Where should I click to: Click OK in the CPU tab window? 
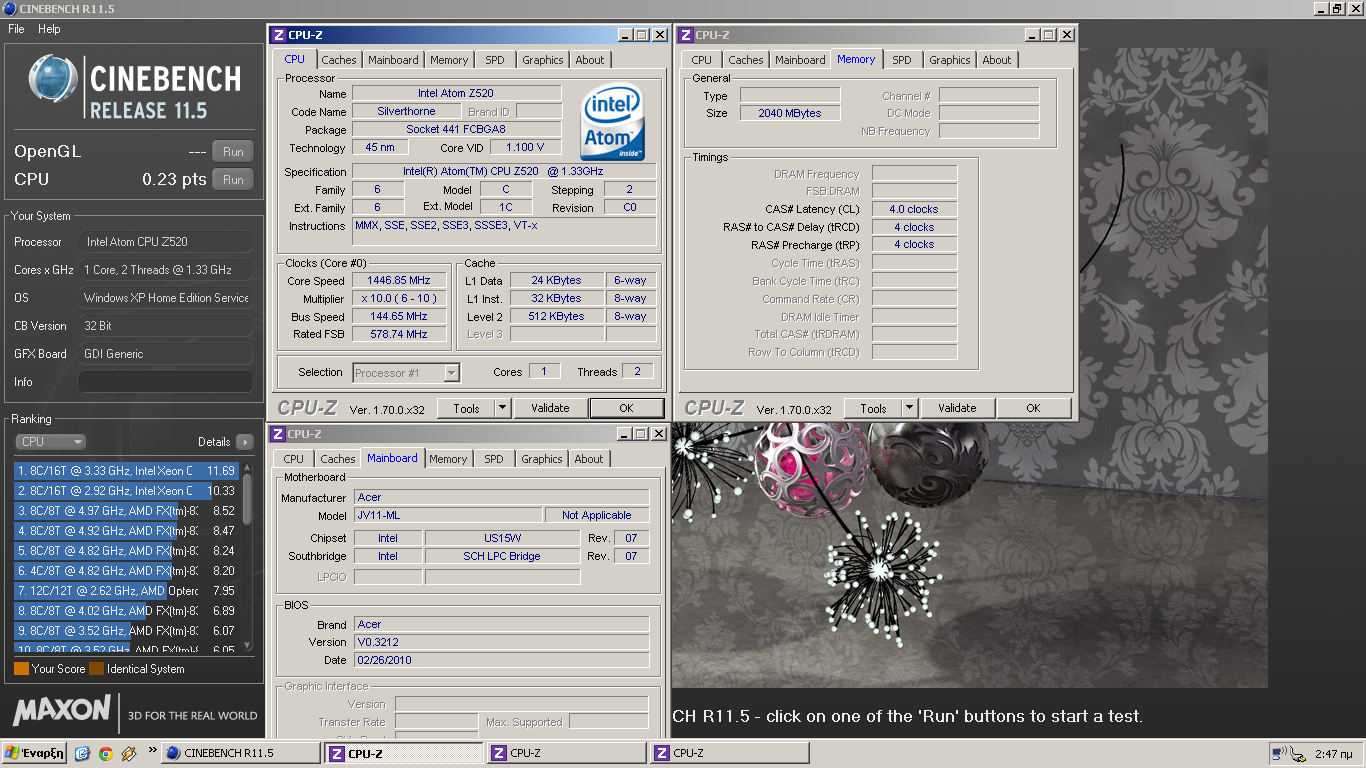(x=626, y=408)
